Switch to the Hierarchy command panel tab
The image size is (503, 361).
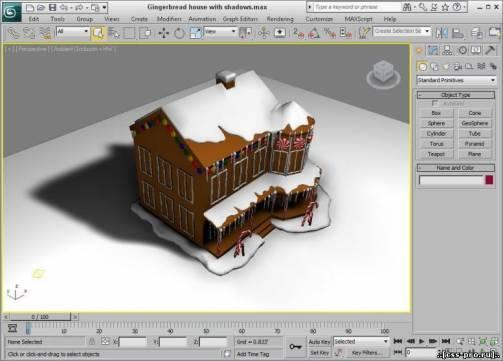pyautogui.click(x=447, y=50)
